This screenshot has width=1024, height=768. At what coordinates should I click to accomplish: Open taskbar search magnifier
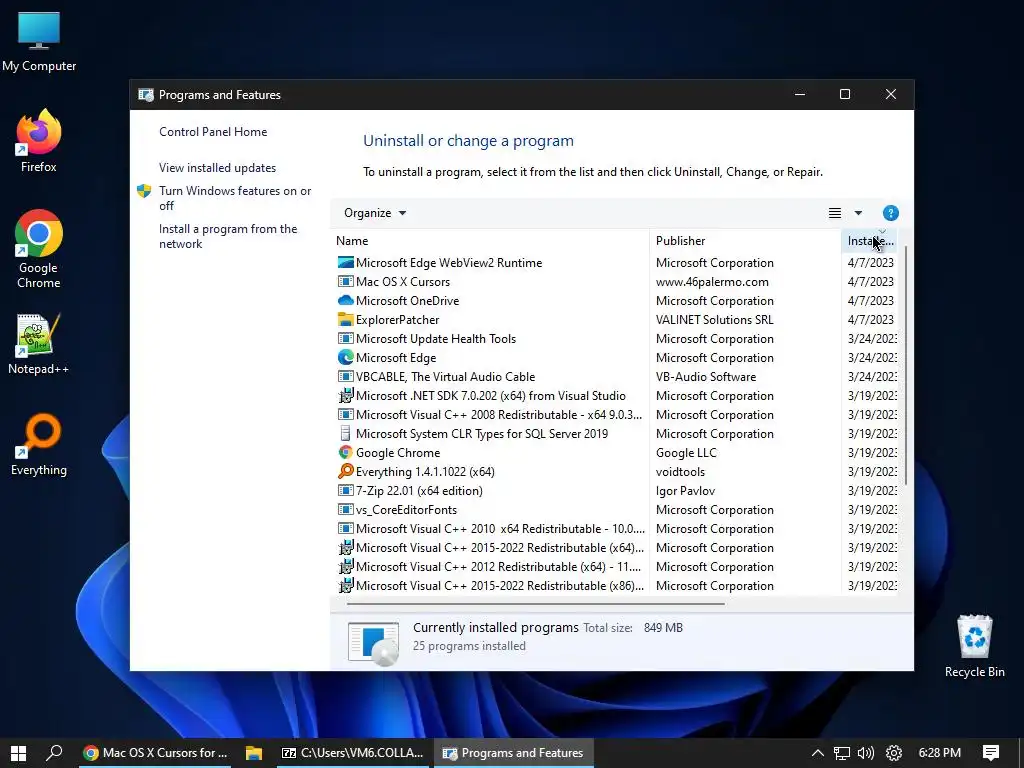(x=54, y=753)
